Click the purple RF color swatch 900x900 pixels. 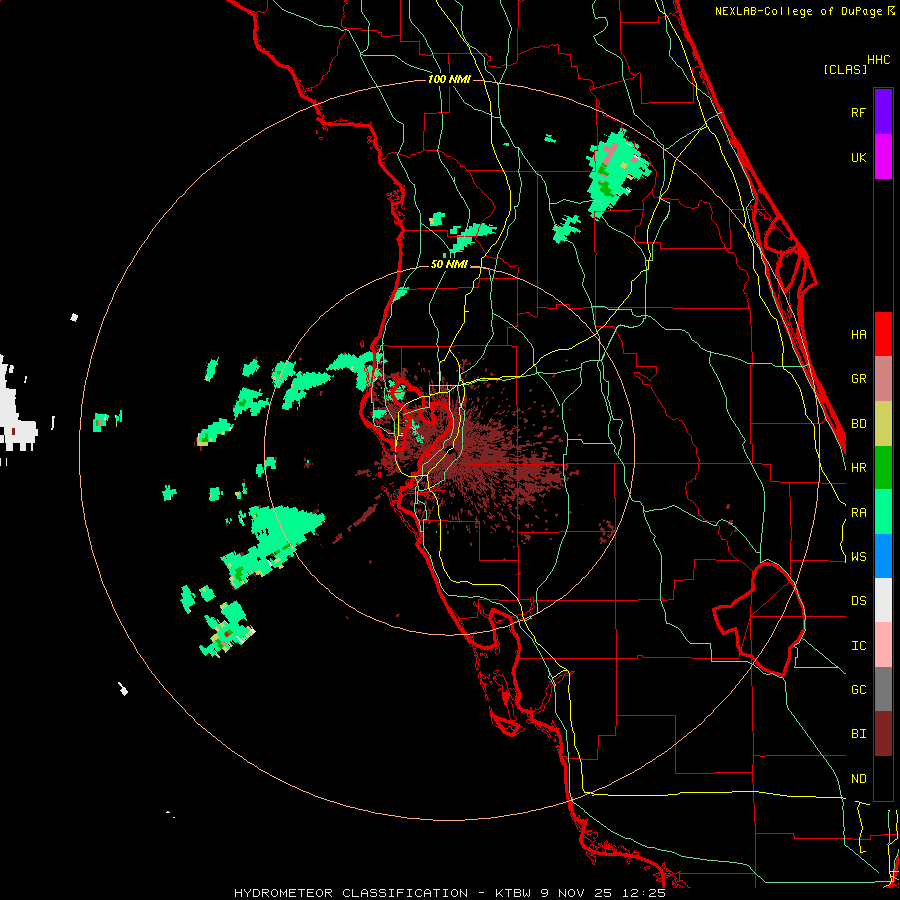coord(883,112)
